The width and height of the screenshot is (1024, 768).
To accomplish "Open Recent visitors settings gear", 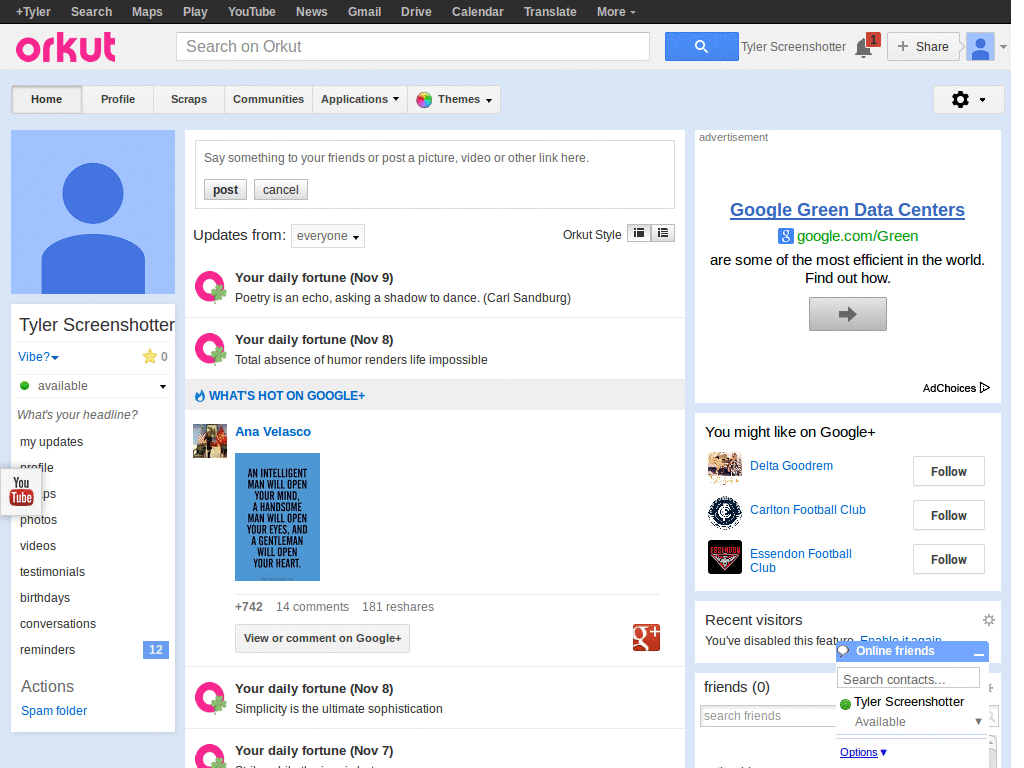I will coord(989,620).
